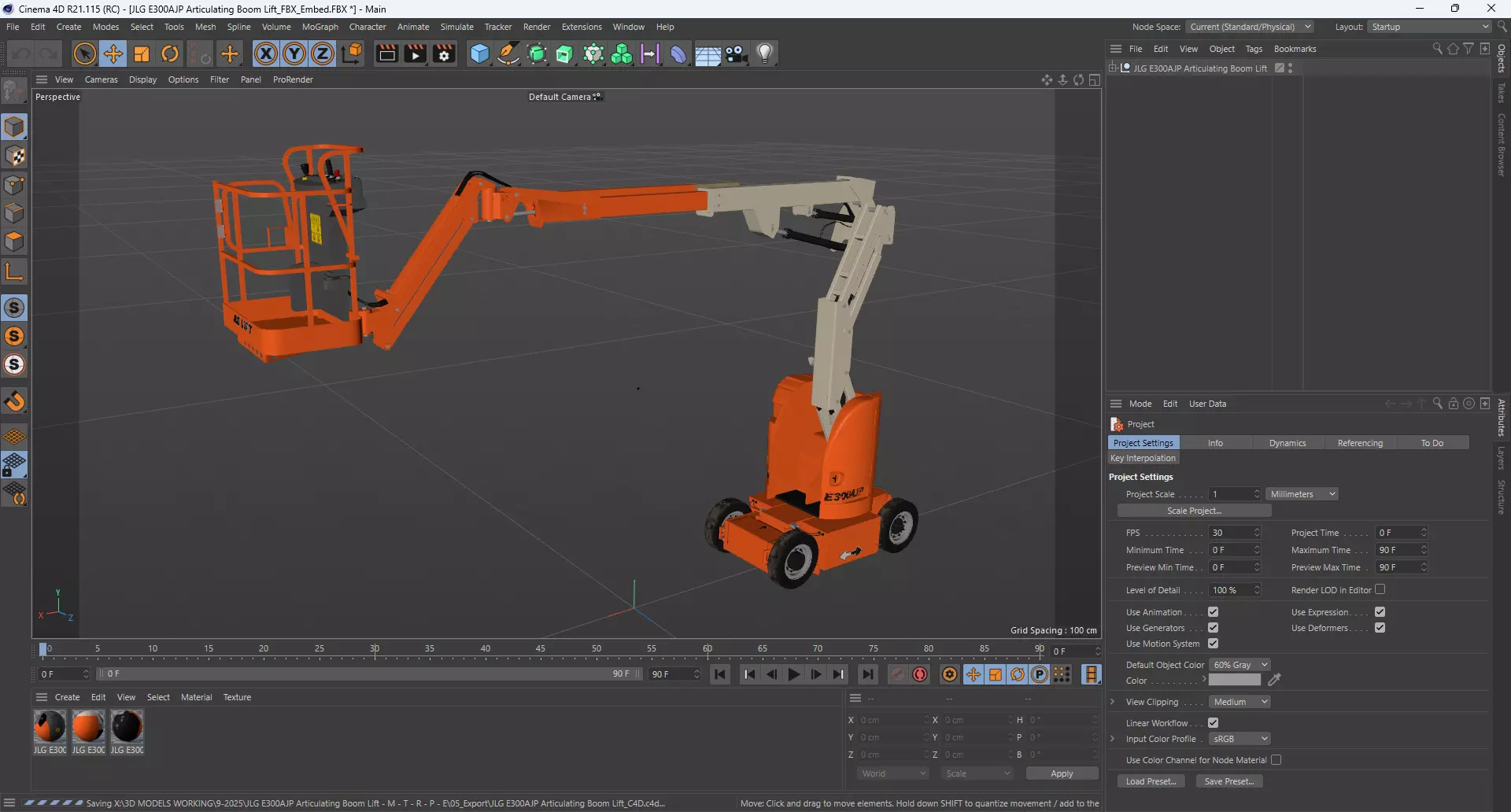Open the Layout Startup dropdown
This screenshot has width=1511, height=812.
tap(1429, 27)
